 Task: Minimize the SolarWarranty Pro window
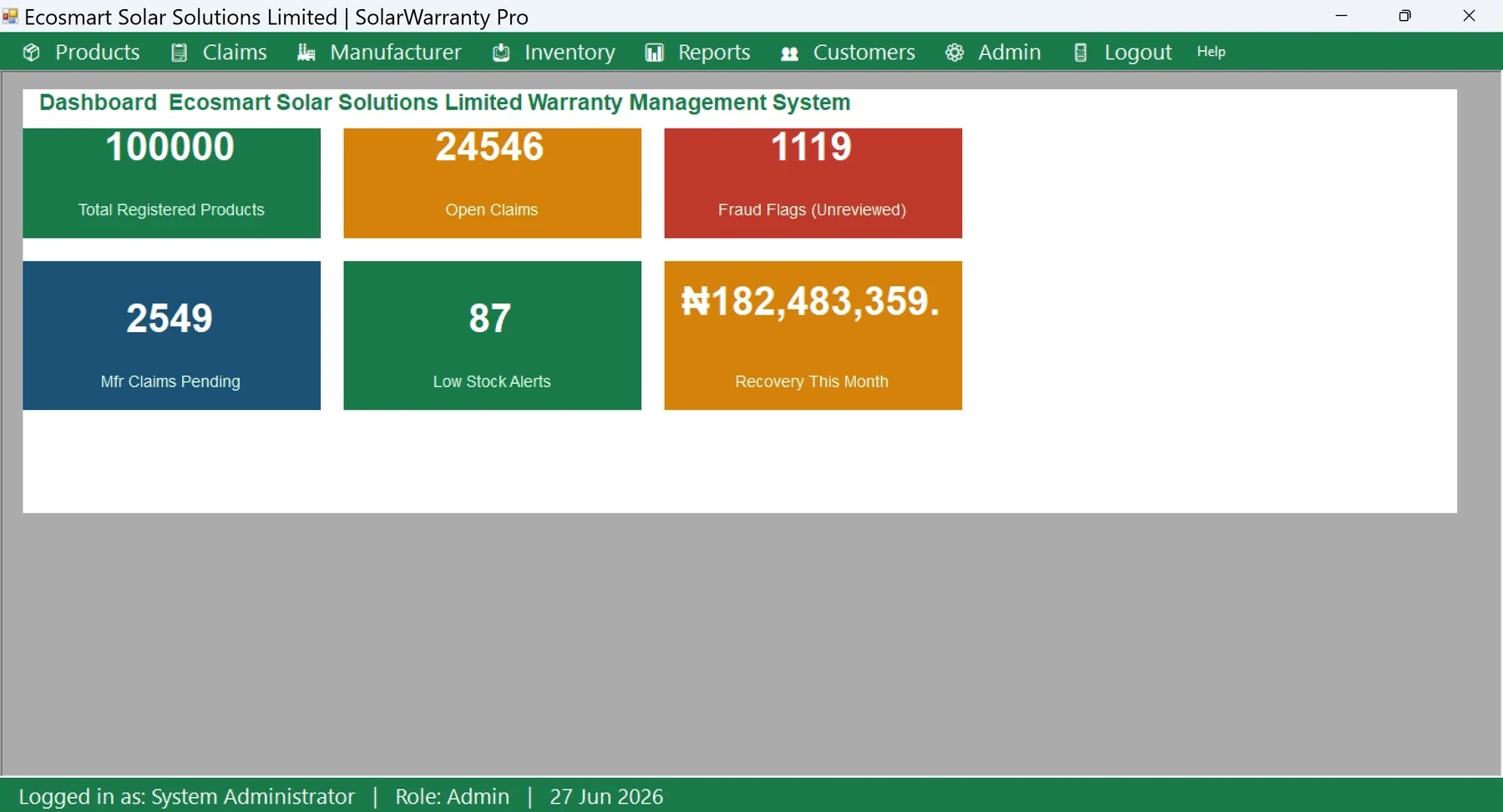coord(1342,16)
